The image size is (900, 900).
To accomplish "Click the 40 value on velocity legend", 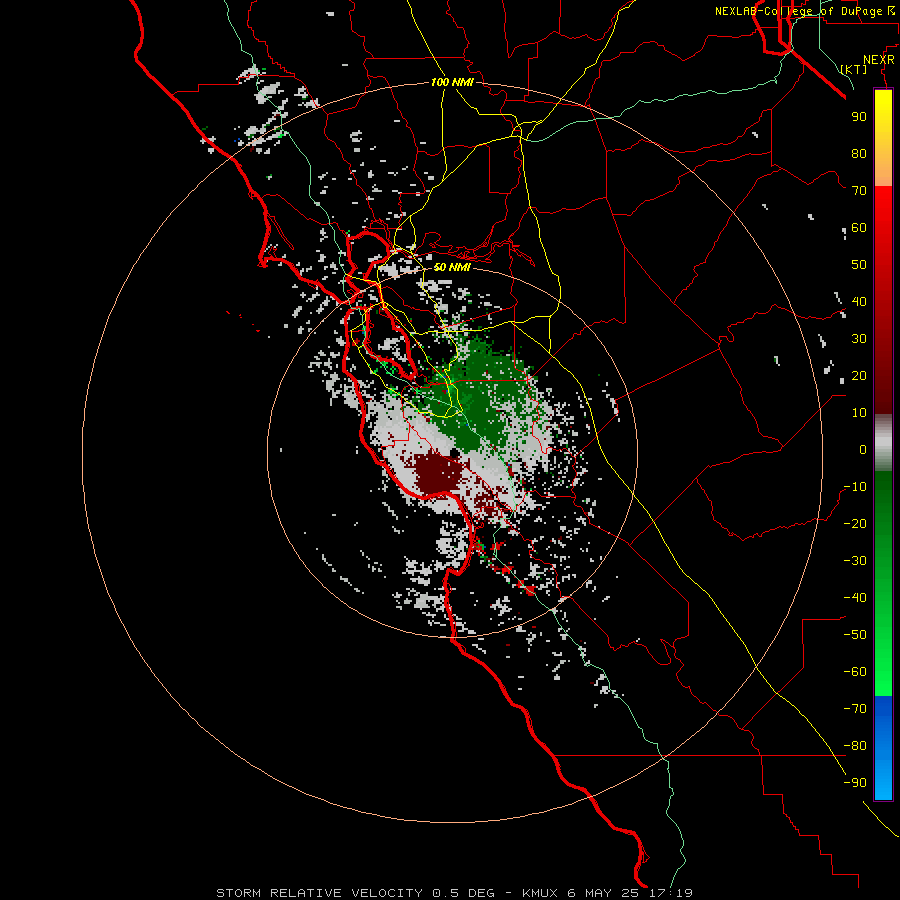I will click(859, 301).
